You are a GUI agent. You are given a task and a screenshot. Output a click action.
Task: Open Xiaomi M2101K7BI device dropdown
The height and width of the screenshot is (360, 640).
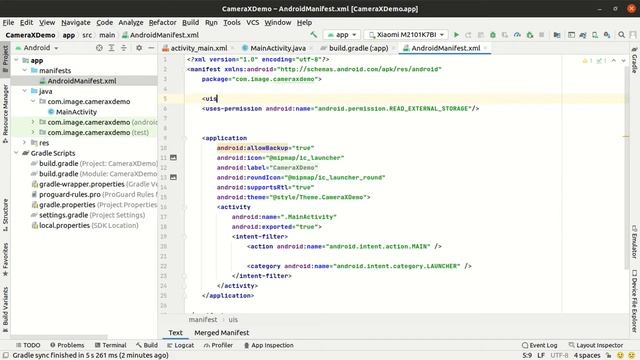pos(406,35)
